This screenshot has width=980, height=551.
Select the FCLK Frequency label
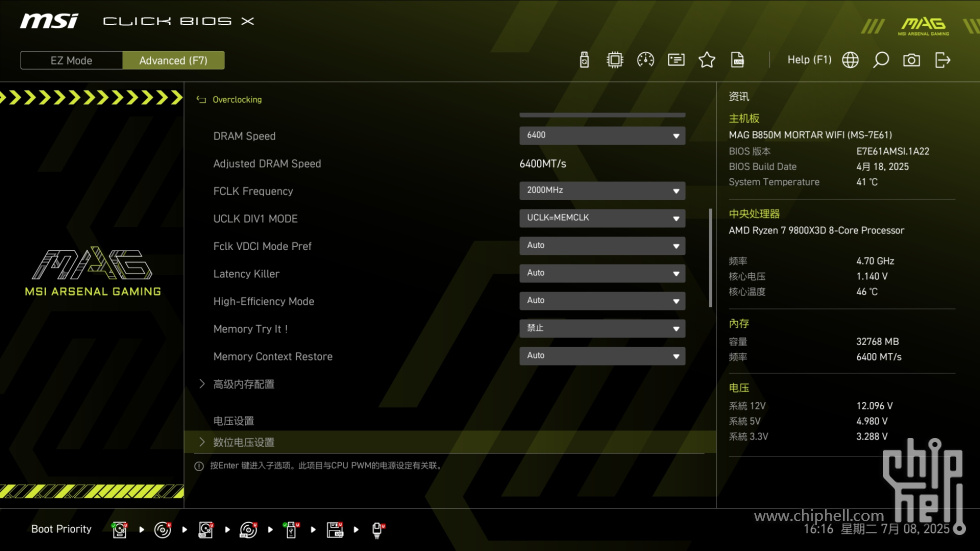point(253,191)
